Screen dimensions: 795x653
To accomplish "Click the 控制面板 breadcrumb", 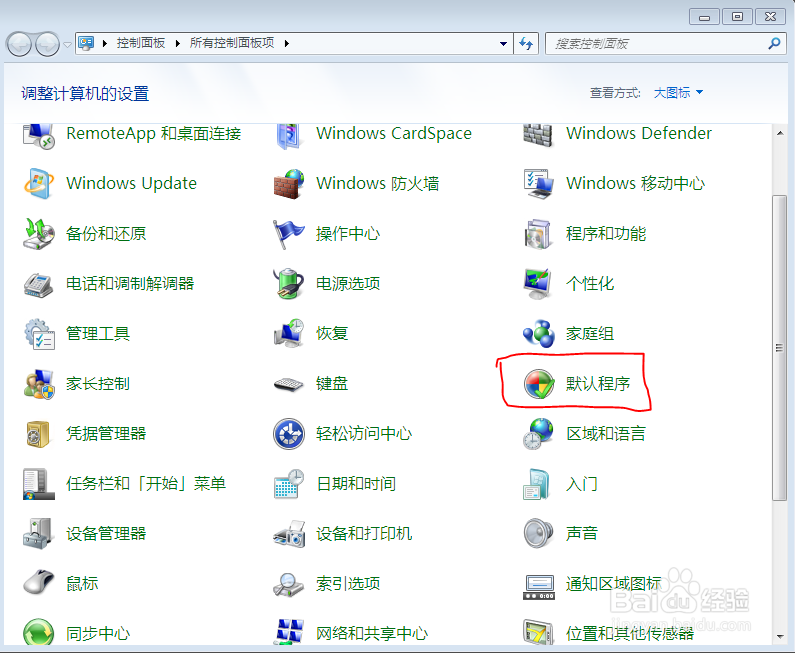I will pyautogui.click(x=141, y=43).
